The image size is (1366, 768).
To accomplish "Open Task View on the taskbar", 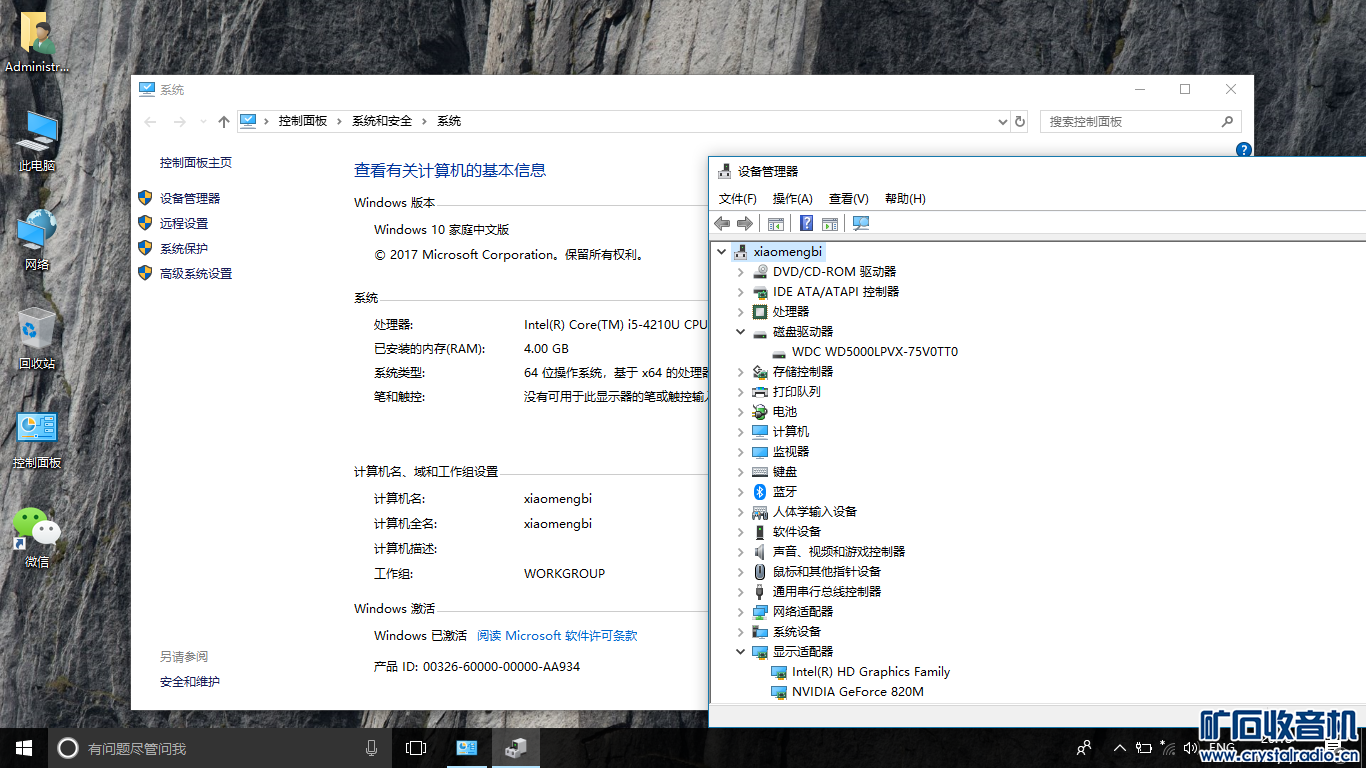I will (x=416, y=748).
